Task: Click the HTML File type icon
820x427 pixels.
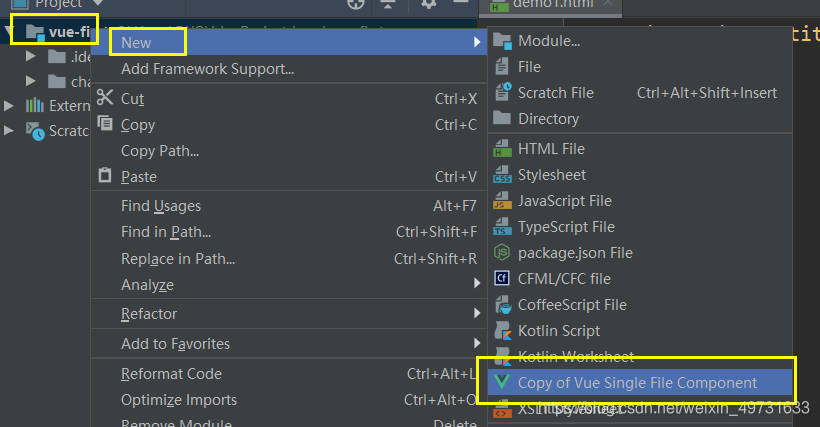Action: [x=502, y=149]
